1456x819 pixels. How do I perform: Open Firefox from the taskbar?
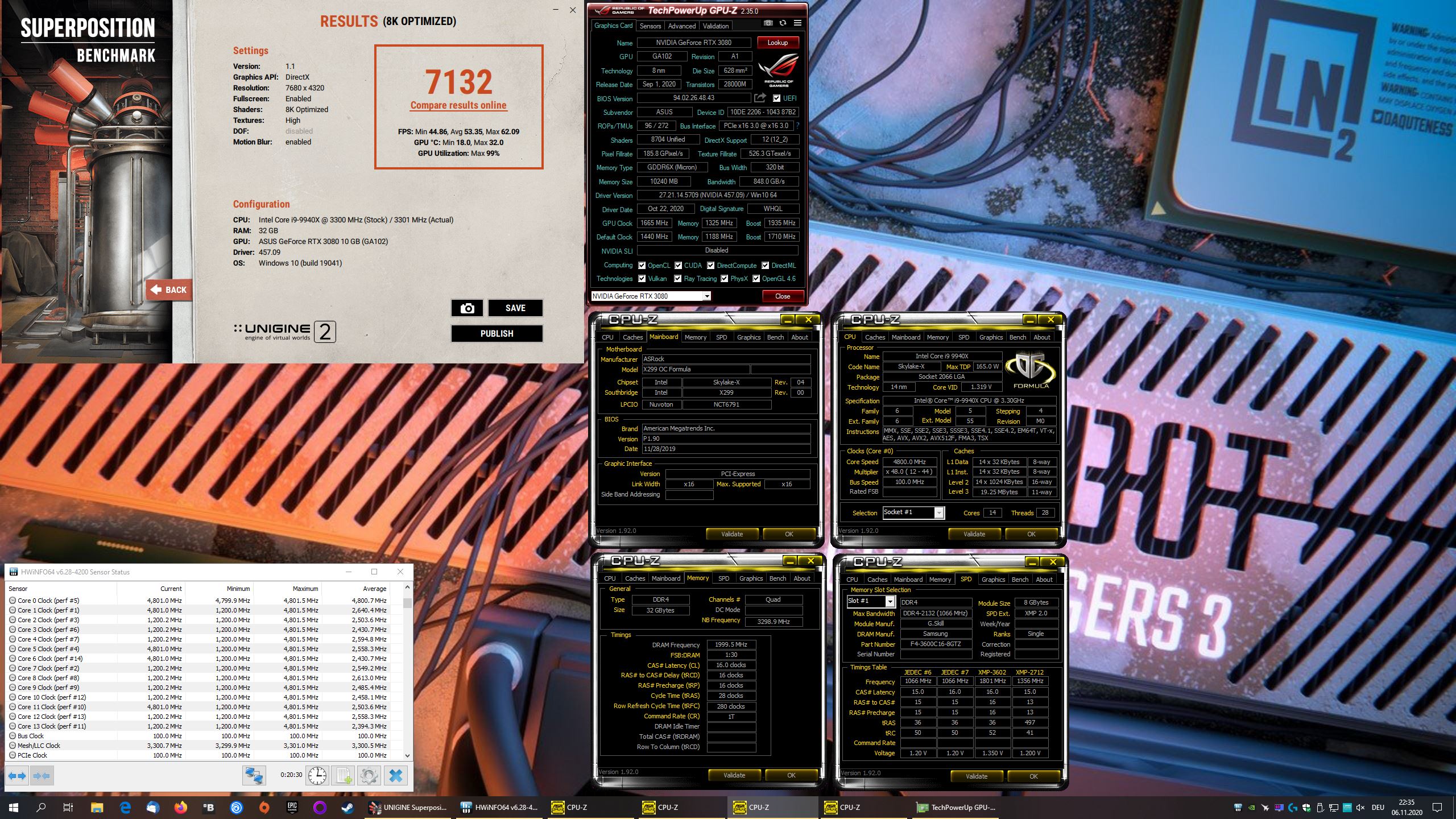click(181, 807)
